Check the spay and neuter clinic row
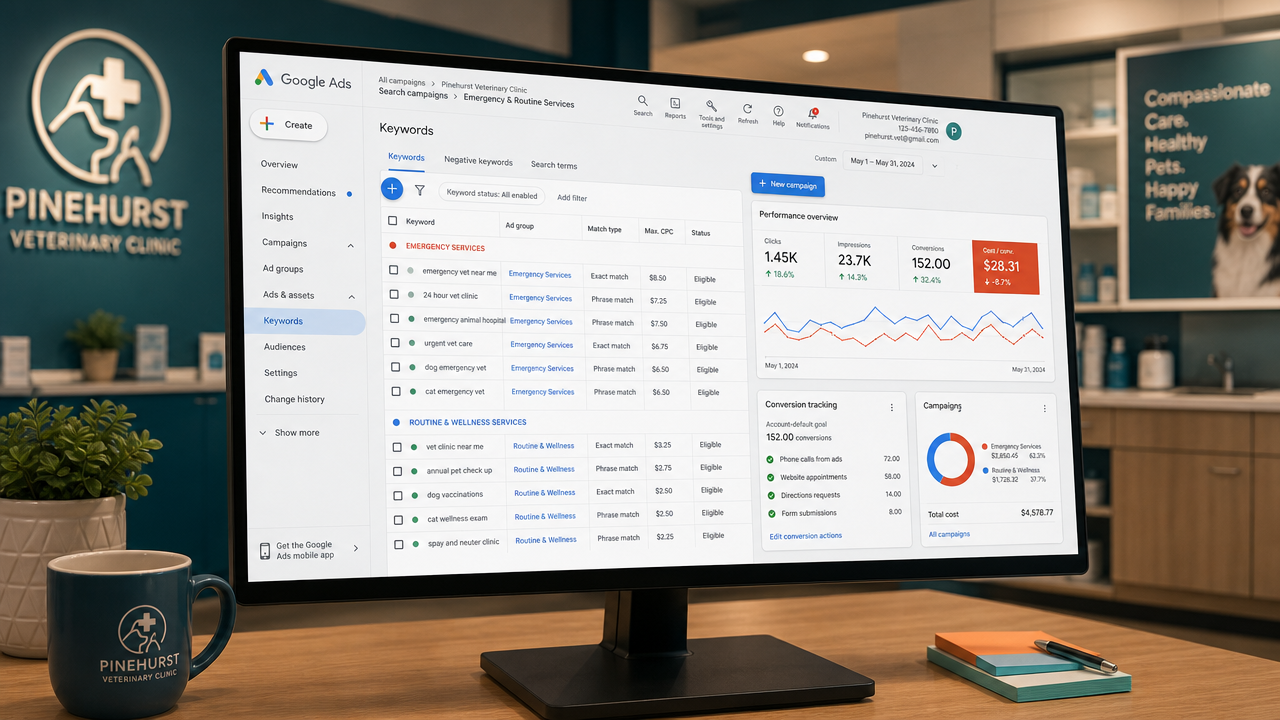This screenshot has height=720, width=1280. point(399,544)
